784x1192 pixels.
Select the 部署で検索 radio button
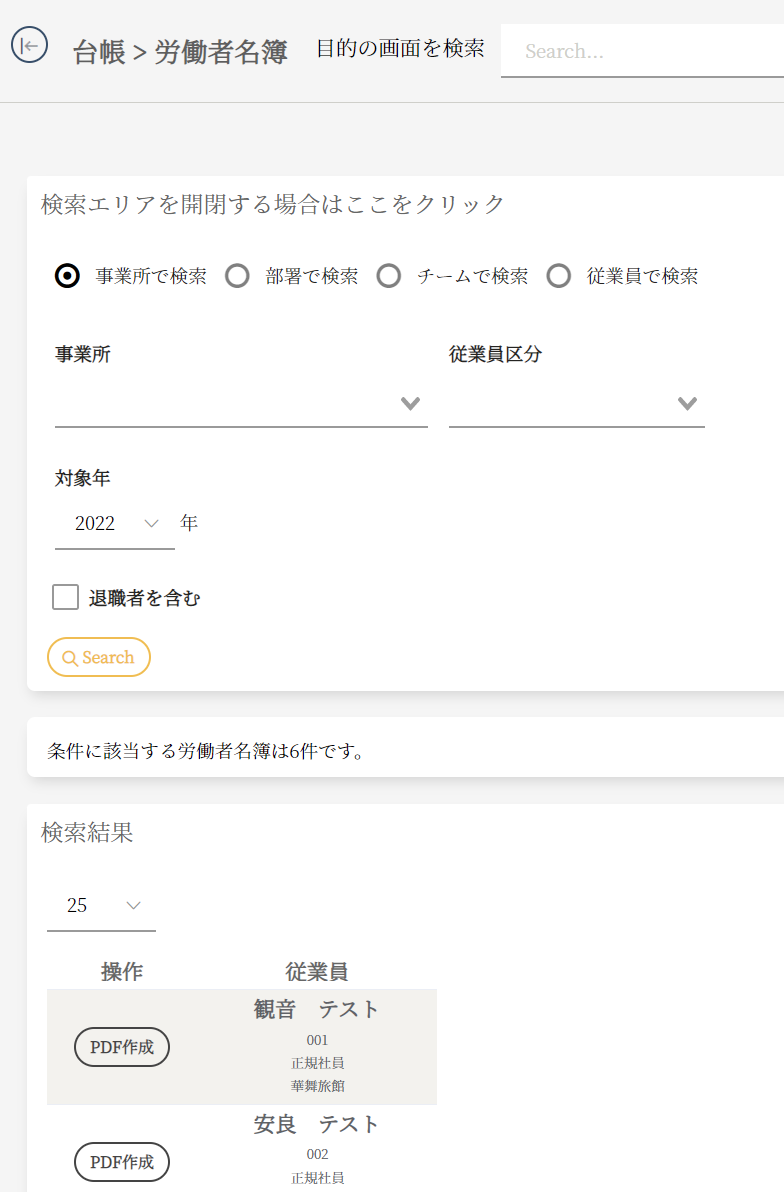point(237,276)
